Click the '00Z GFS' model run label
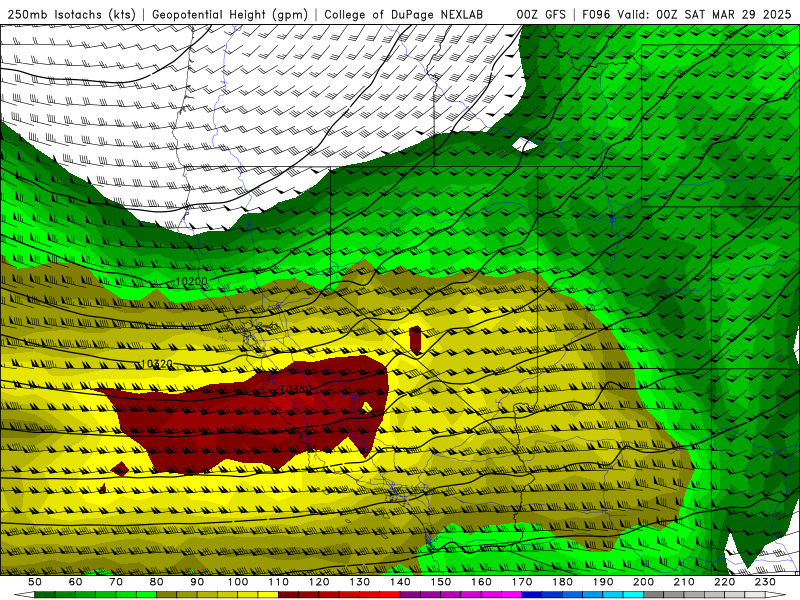 click(x=541, y=14)
